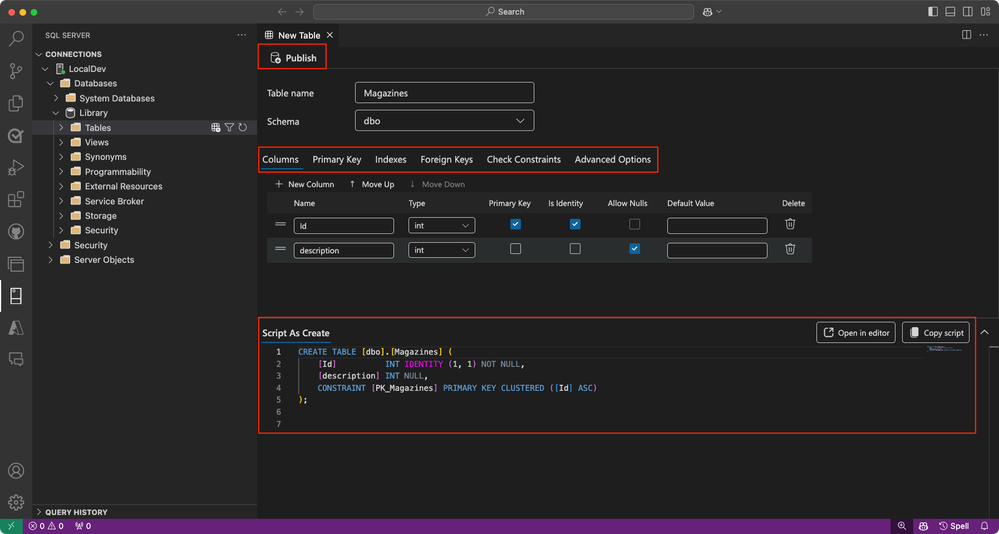
Task: Open Source Control view in activity bar
Action: pyautogui.click(x=16, y=71)
